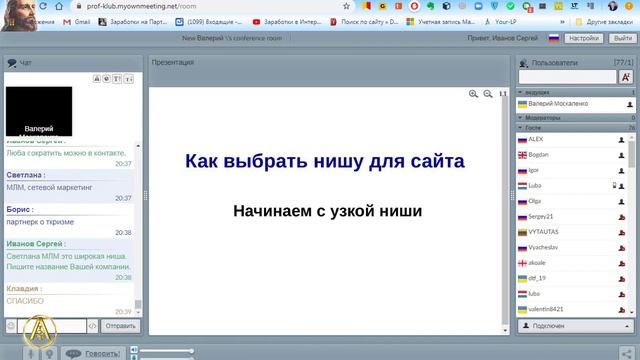Click the Russian flag language icon in header

click(x=553, y=38)
